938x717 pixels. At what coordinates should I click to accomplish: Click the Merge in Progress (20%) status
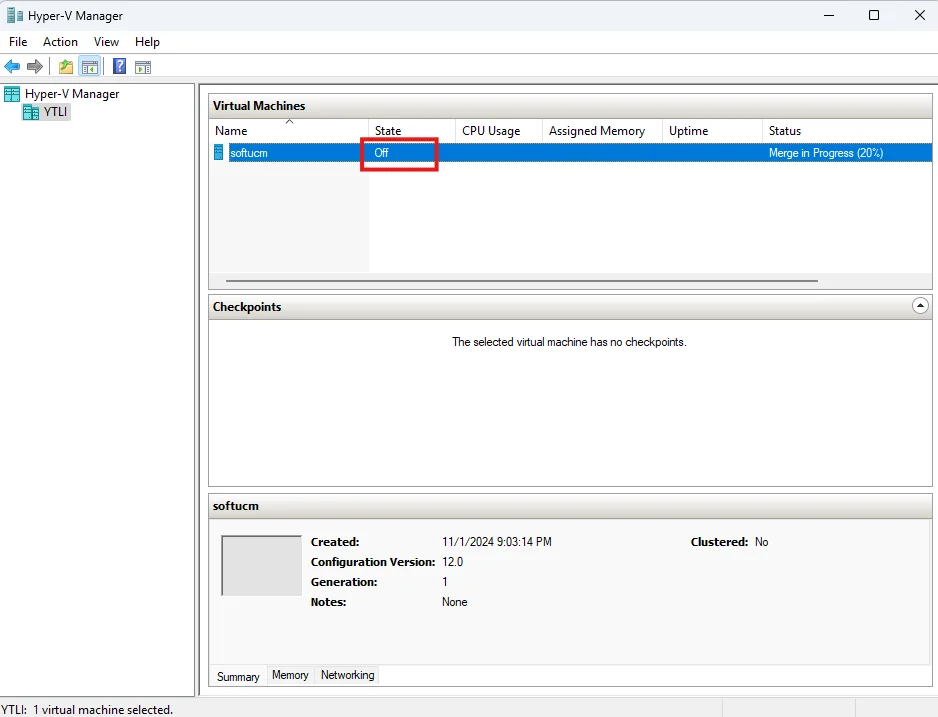tap(826, 153)
